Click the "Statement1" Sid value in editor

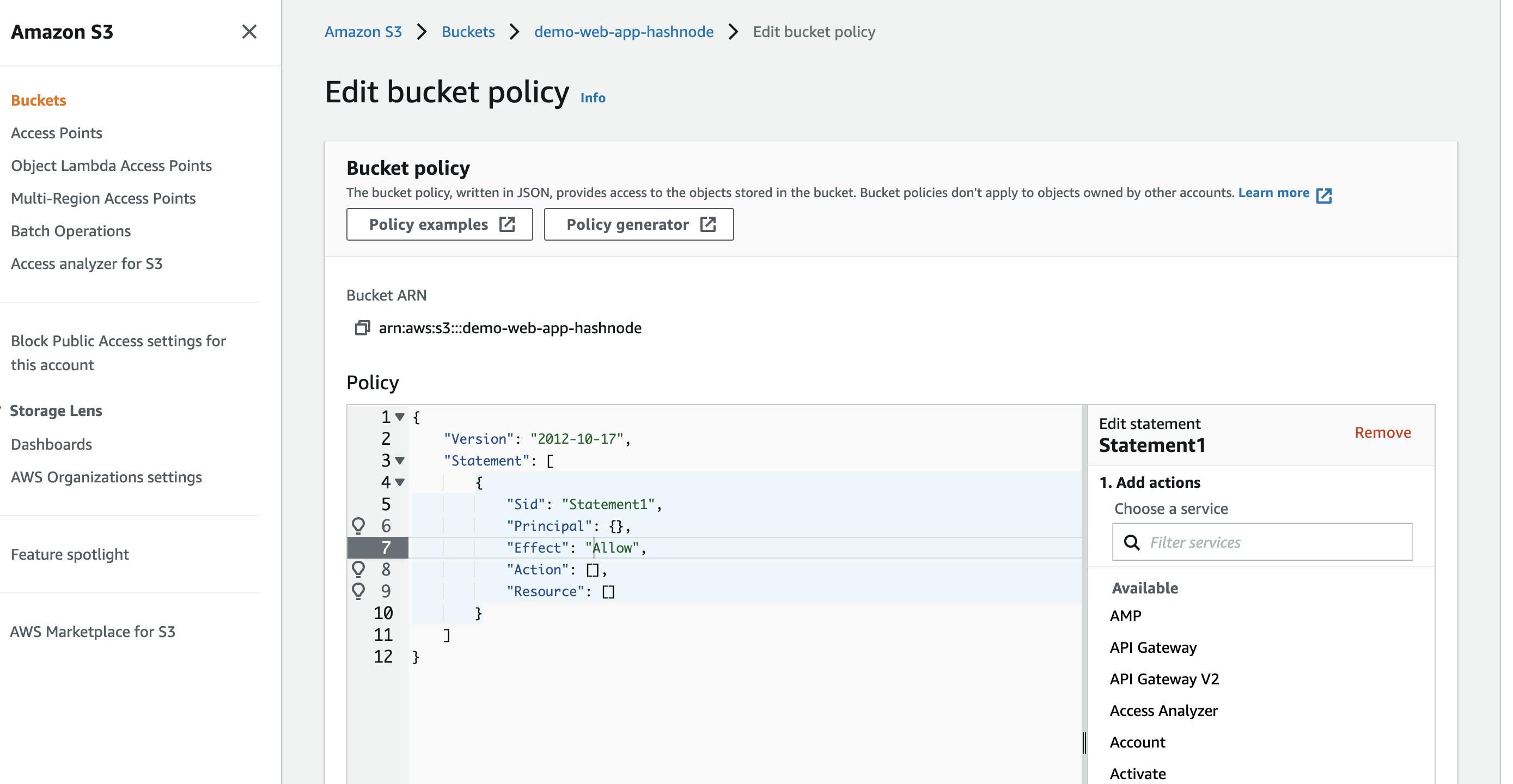[608, 505]
